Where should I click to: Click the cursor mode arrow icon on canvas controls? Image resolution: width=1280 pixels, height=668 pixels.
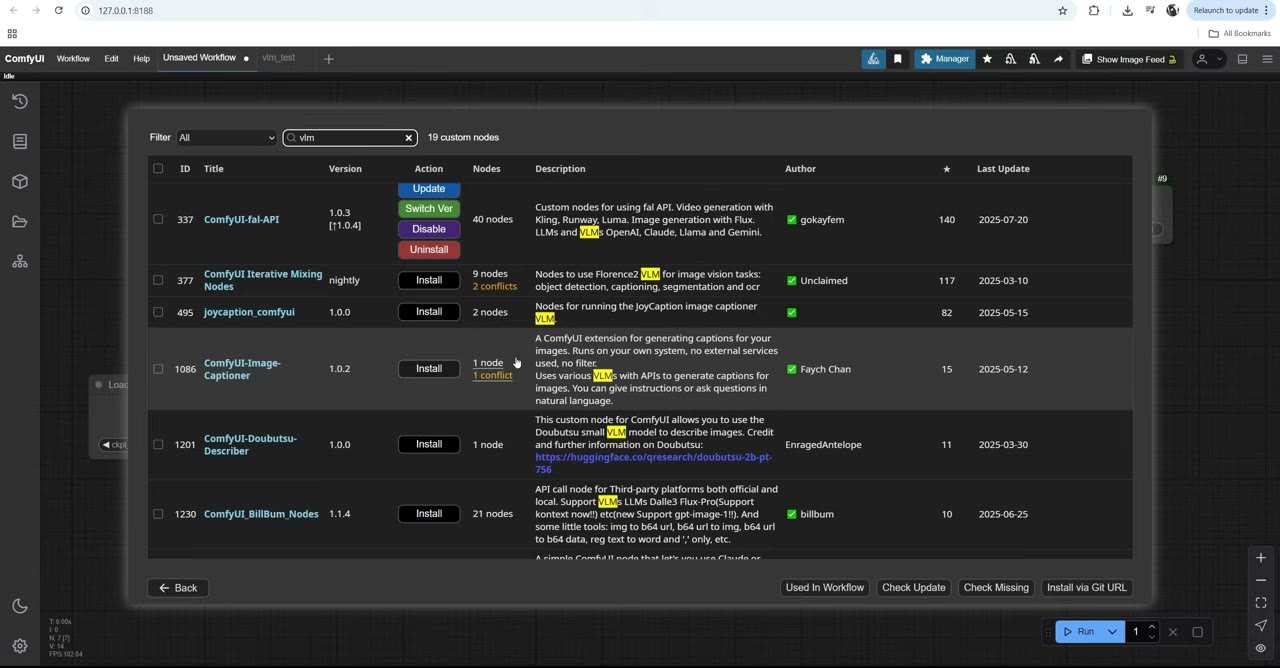point(1261,626)
